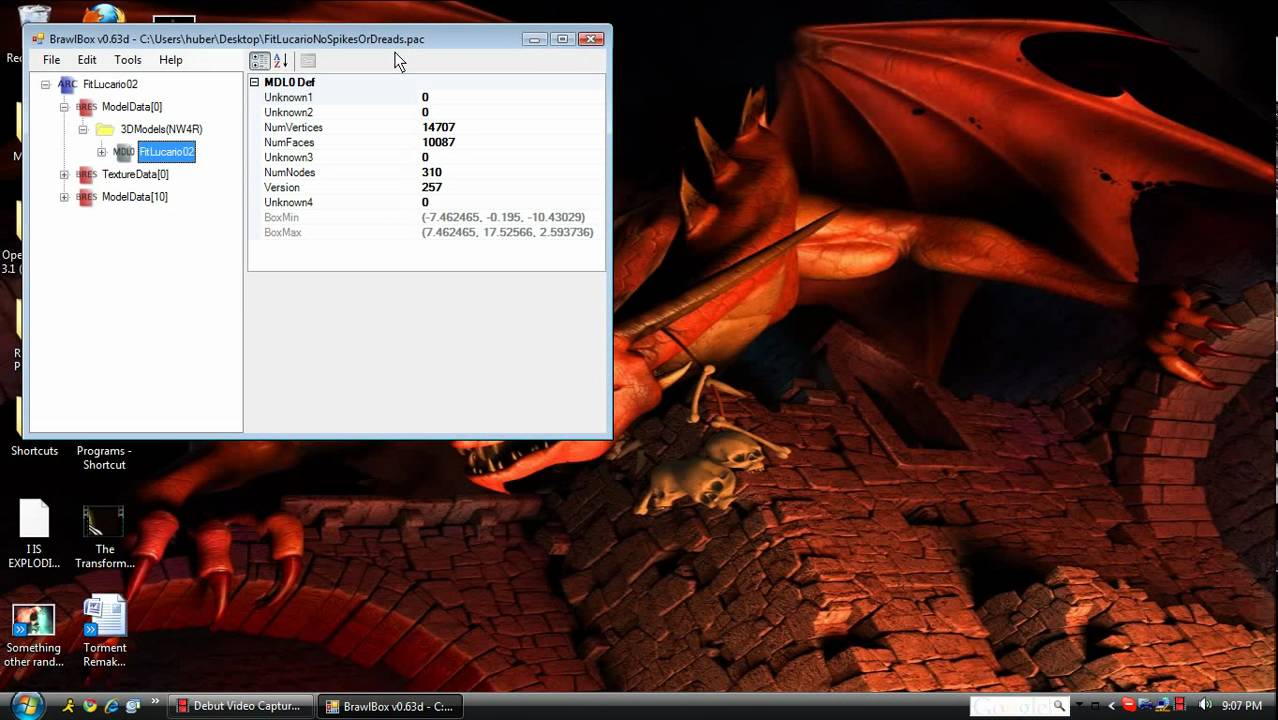Image resolution: width=1278 pixels, height=720 pixels.
Task: Collapse the ModelData[0] tree node
Action: coord(64,107)
